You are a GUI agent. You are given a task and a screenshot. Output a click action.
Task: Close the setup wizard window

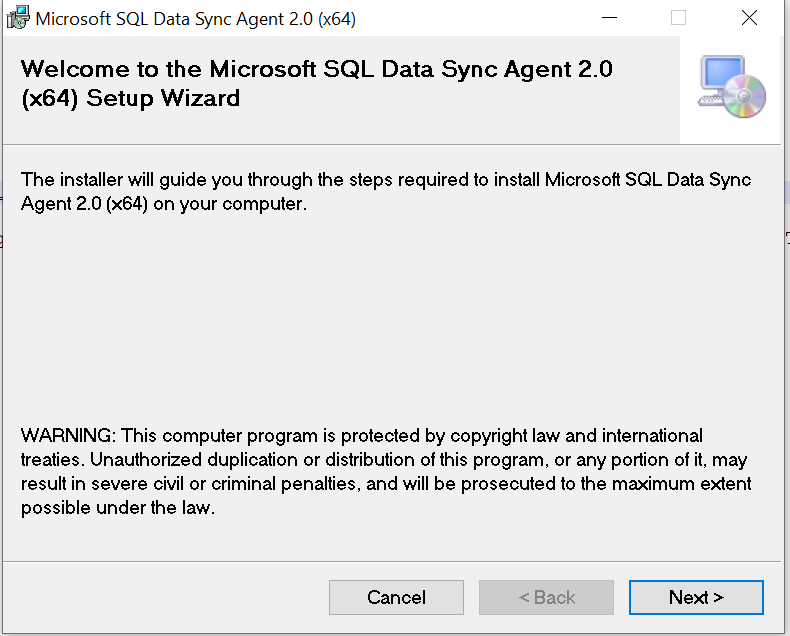pos(749,18)
